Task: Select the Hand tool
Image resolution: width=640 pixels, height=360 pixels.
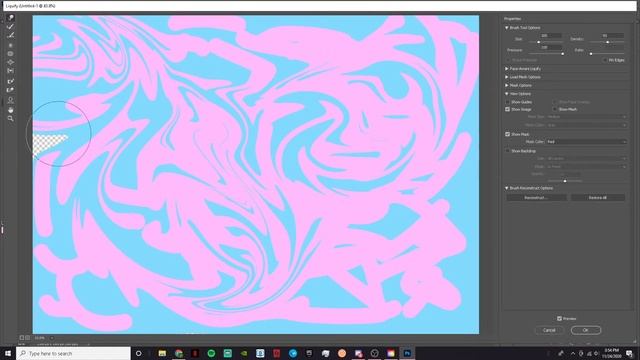Action: click(10, 110)
